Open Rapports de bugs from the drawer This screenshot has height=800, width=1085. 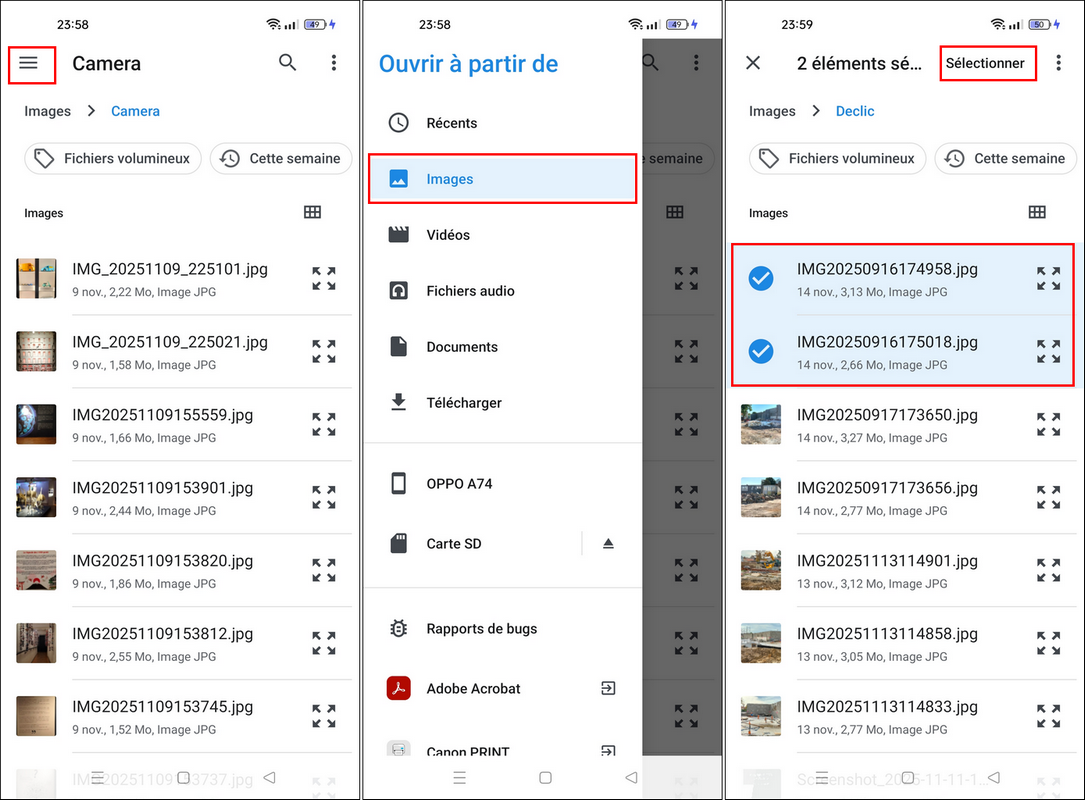pyautogui.click(x=481, y=629)
